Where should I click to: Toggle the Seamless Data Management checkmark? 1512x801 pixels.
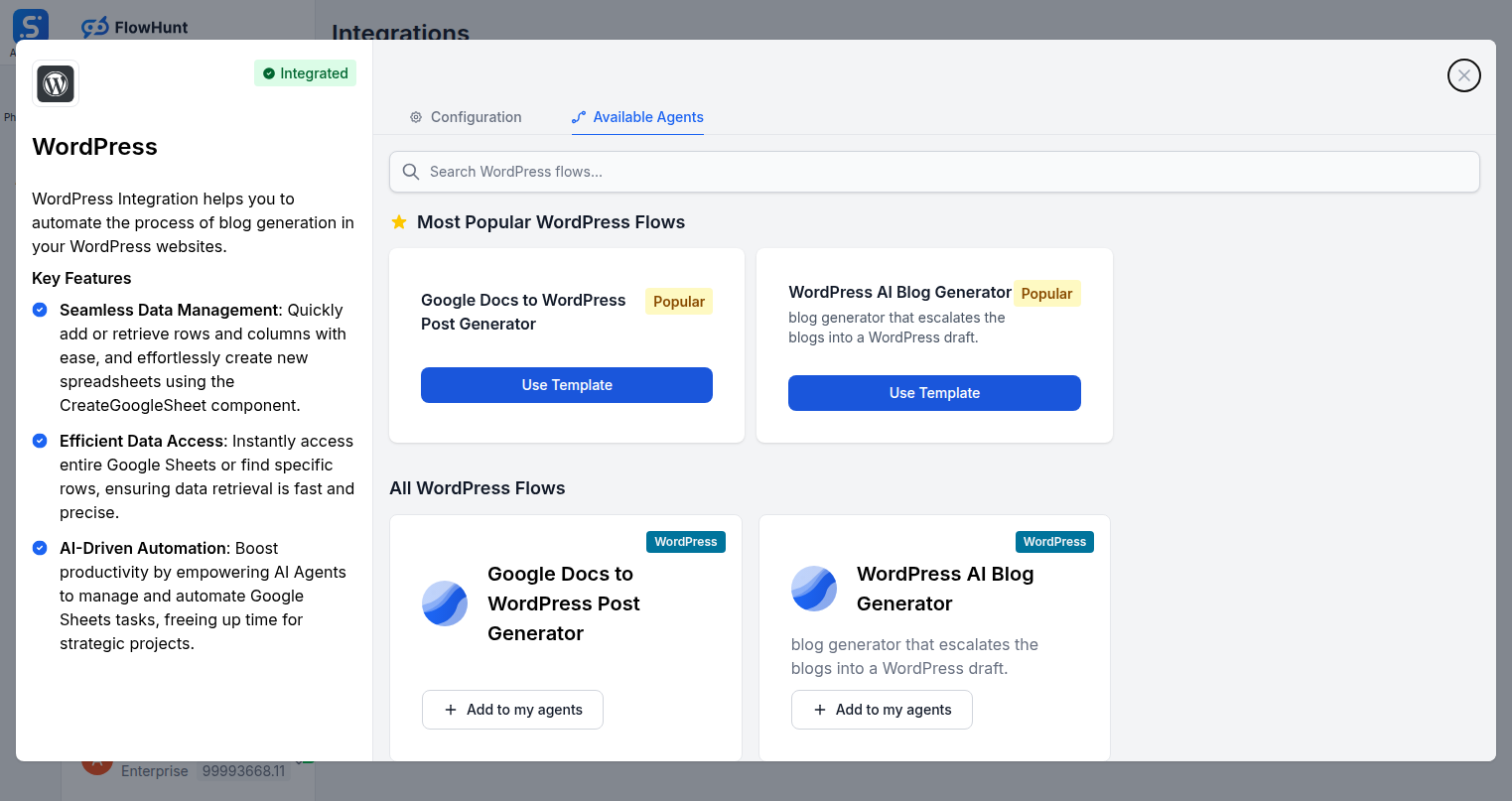(x=40, y=310)
